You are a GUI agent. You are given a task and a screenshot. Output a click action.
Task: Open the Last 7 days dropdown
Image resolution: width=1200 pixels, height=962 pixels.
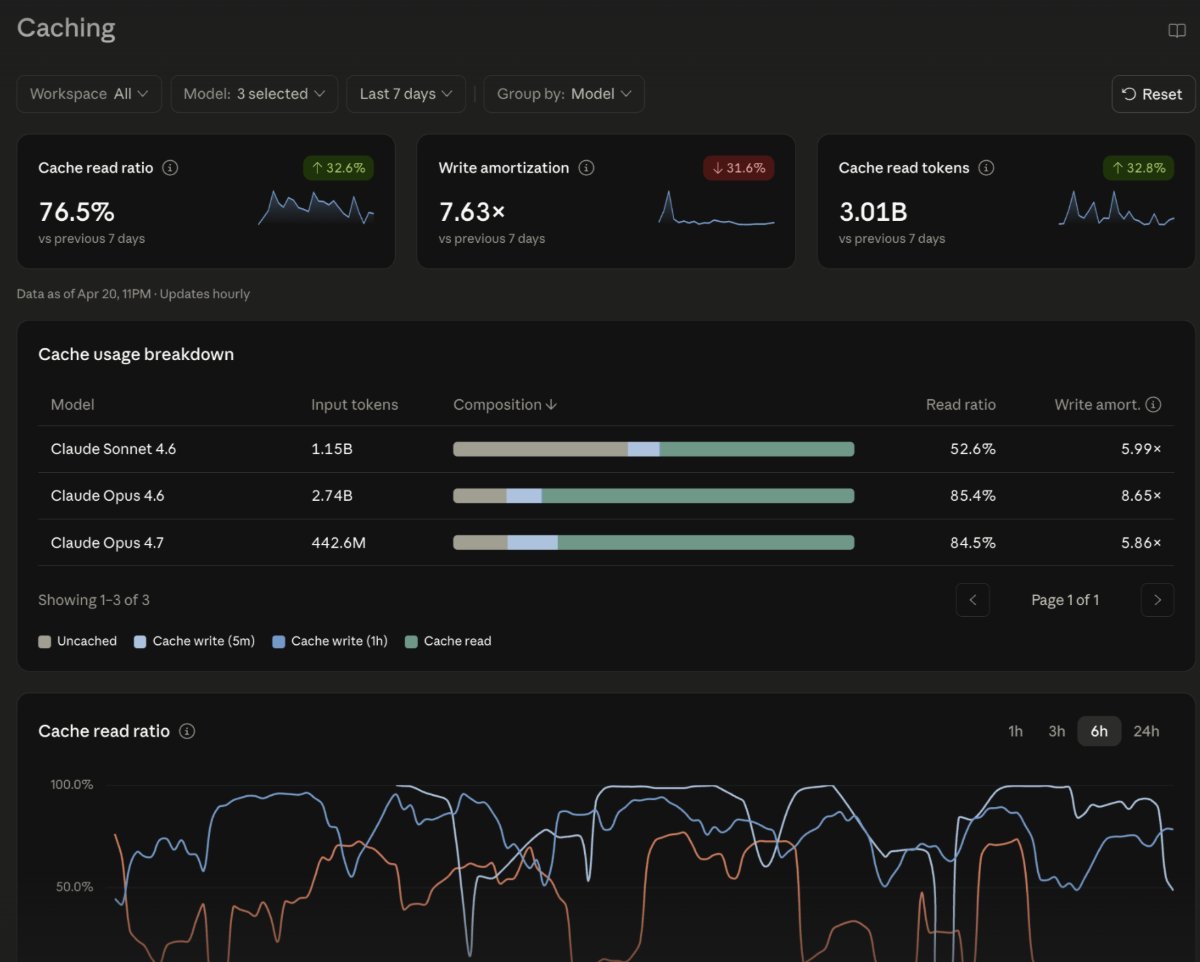[406, 94]
